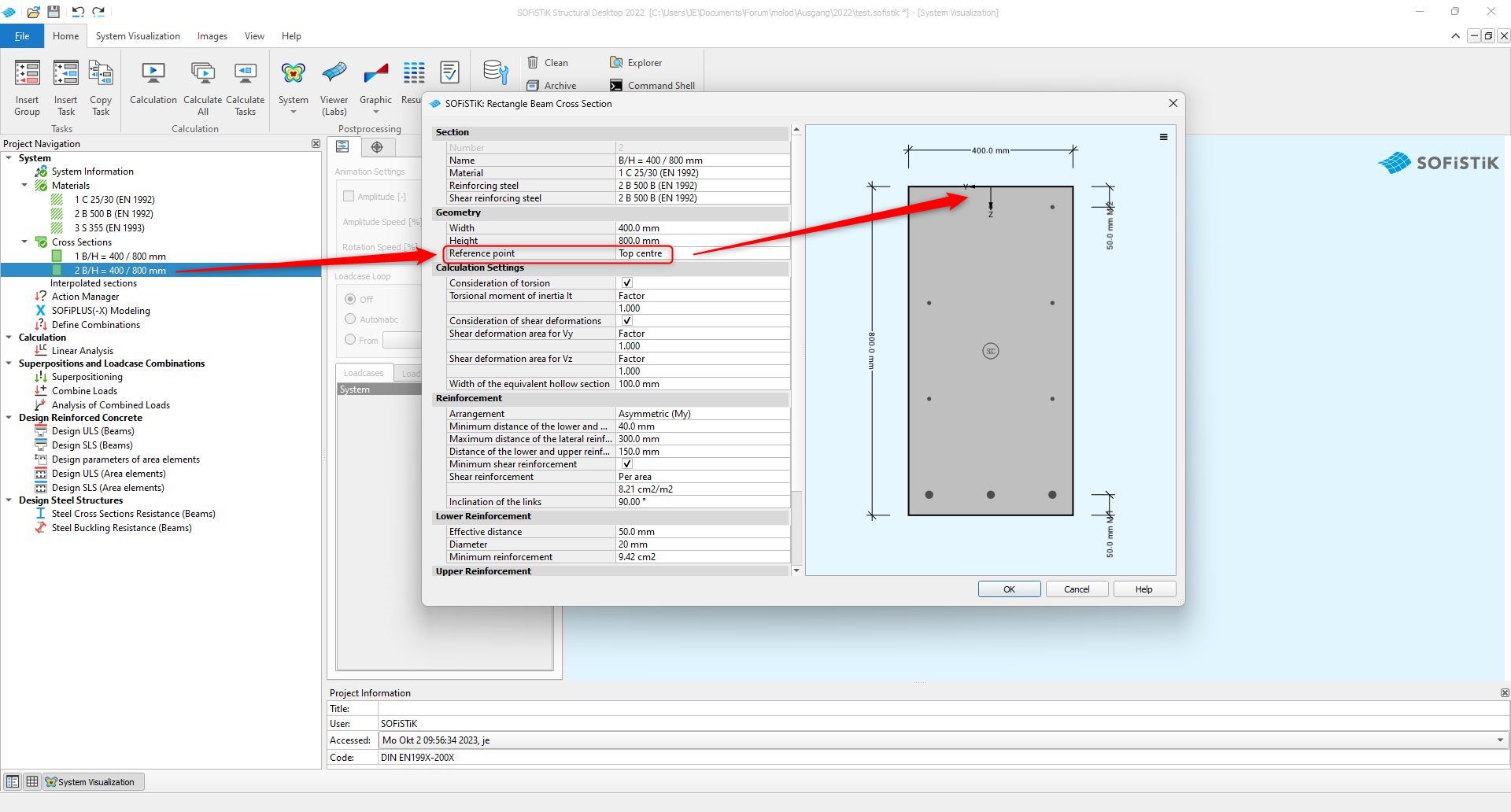Click Cancel in the Cross Section dialog
1511x812 pixels.
[1077, 589]
